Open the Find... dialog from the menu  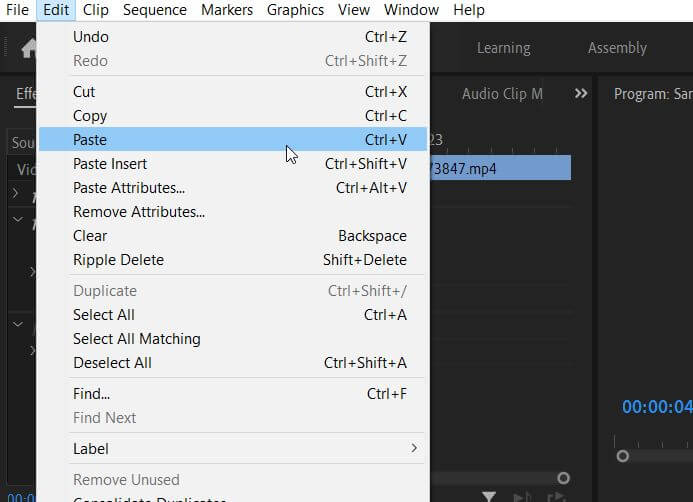click(x=92, y=394)
